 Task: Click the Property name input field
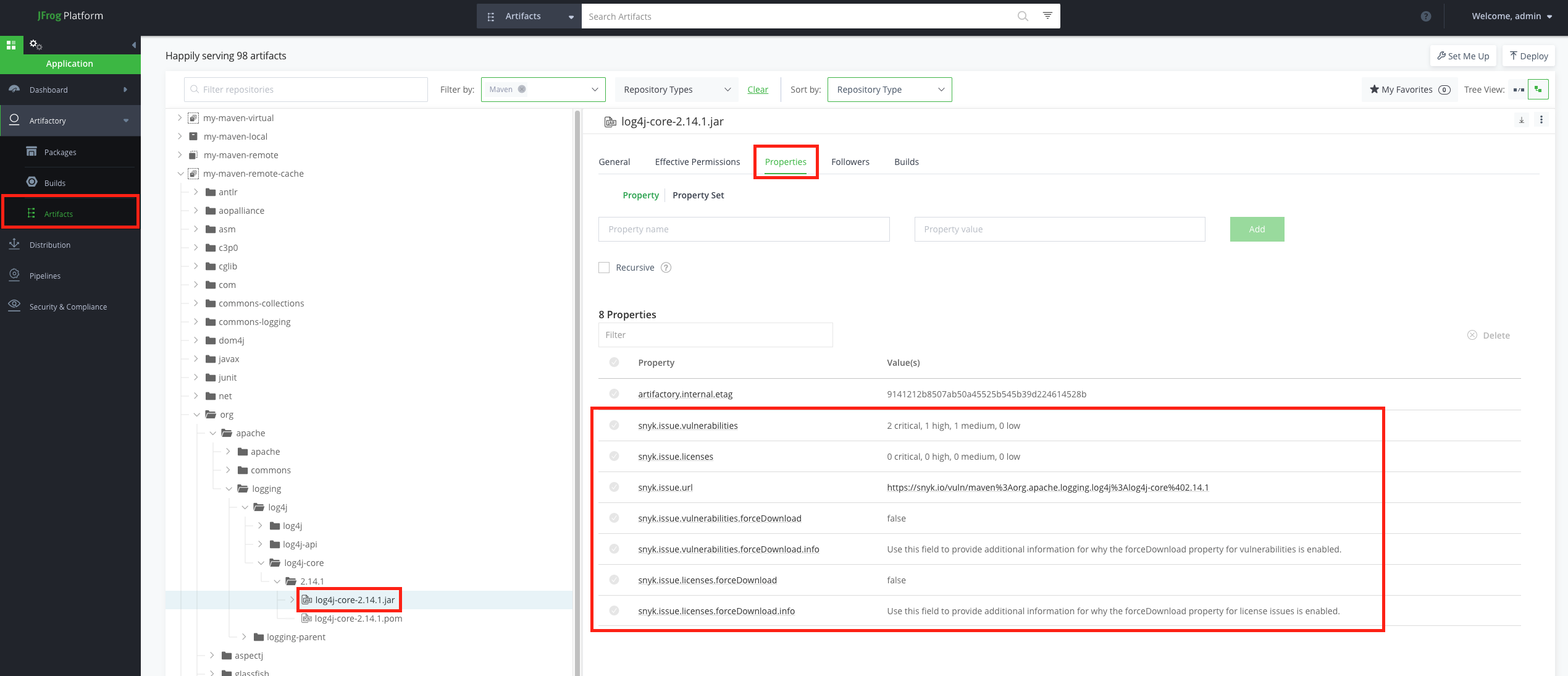[744, 229]
